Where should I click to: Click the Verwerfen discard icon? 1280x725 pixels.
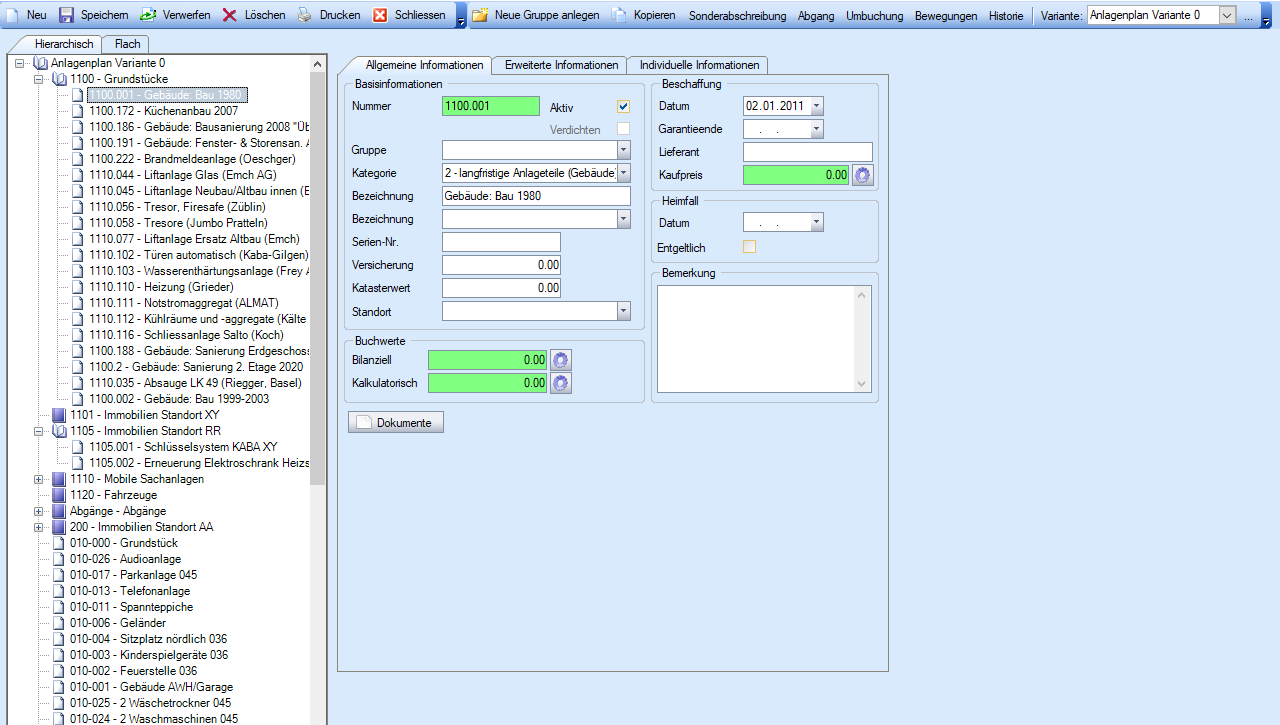[148, 15]
